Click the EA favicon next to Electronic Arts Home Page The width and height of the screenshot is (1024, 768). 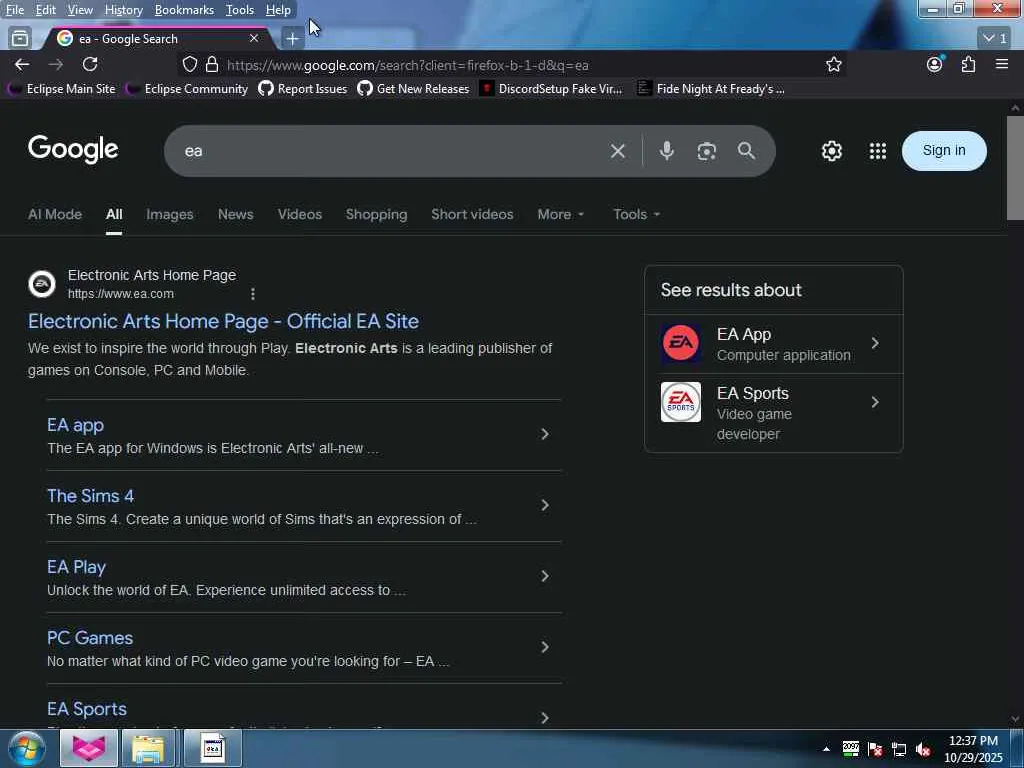[42, 284]
